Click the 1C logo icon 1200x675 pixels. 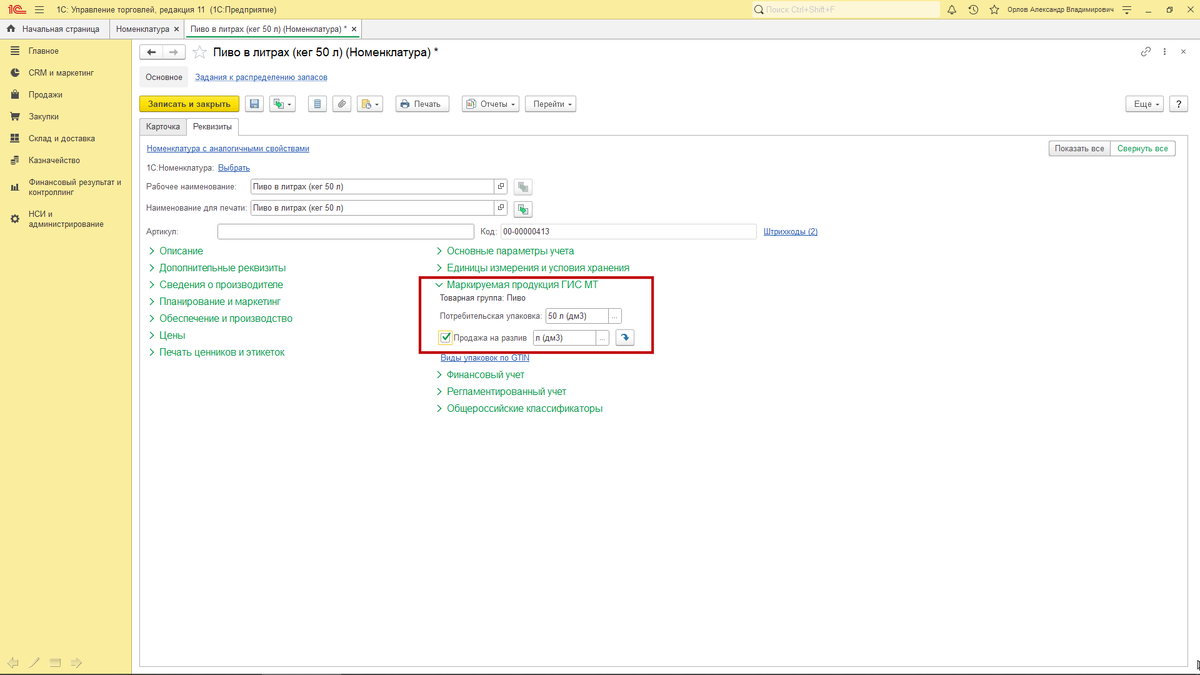16,9
